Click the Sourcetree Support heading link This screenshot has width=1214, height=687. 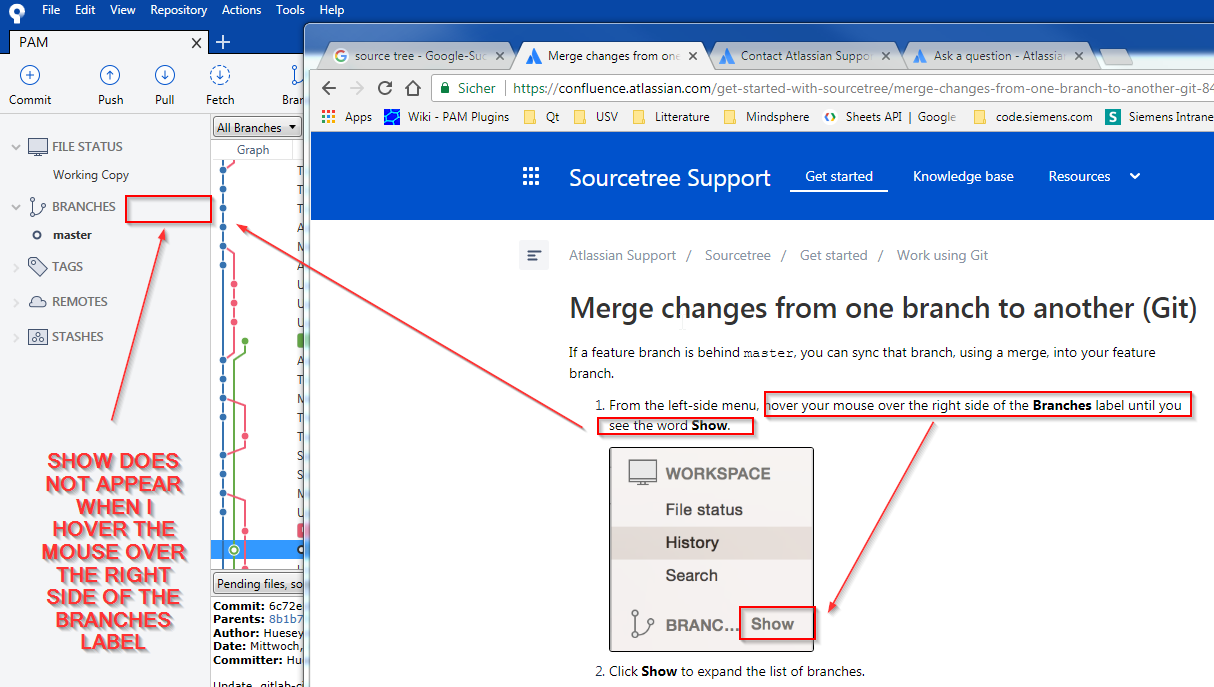(669, 178)
